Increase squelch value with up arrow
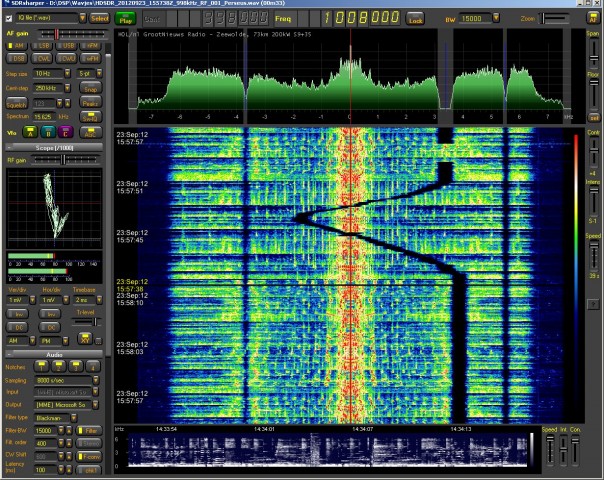Image resolution: width=604 pixels, height=480 pixels. [67, 104]
